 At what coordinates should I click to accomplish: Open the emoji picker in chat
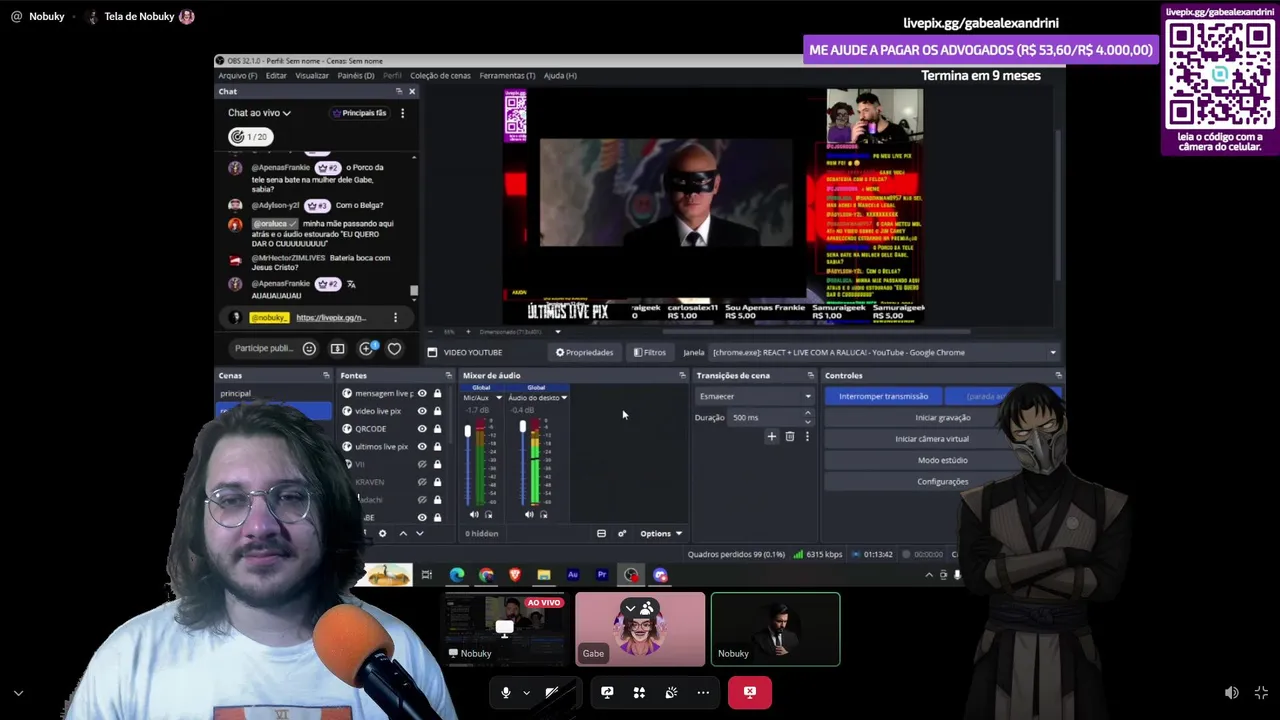309,348
